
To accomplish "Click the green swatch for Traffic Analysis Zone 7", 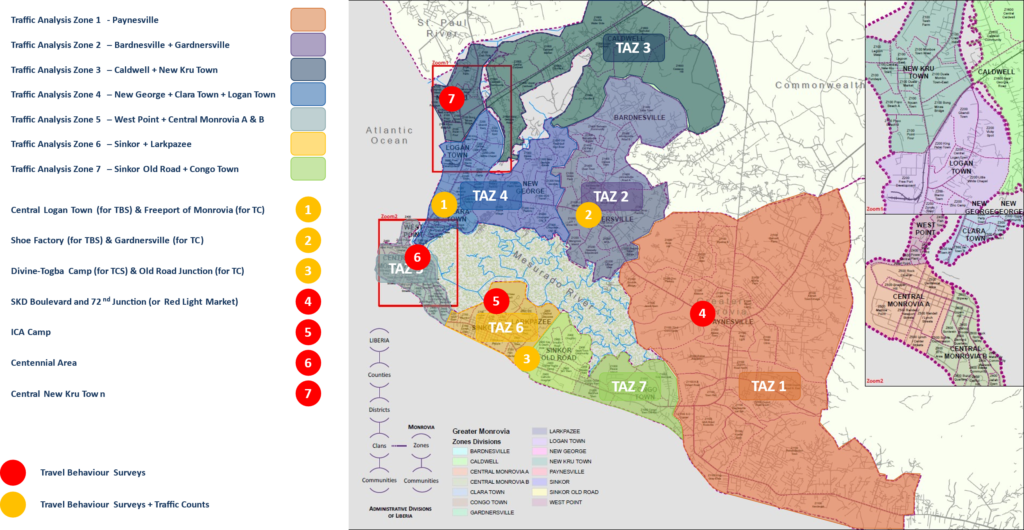I will 308,168.
